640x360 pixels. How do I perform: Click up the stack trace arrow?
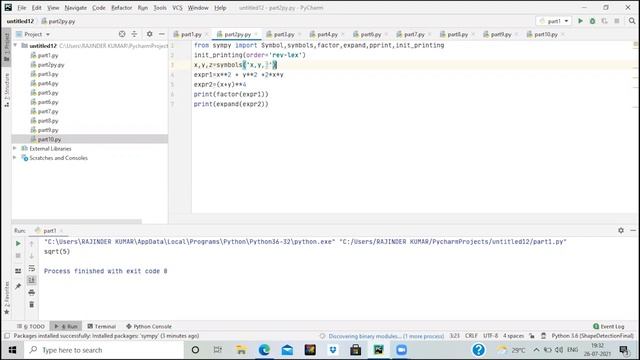[31, 243]
